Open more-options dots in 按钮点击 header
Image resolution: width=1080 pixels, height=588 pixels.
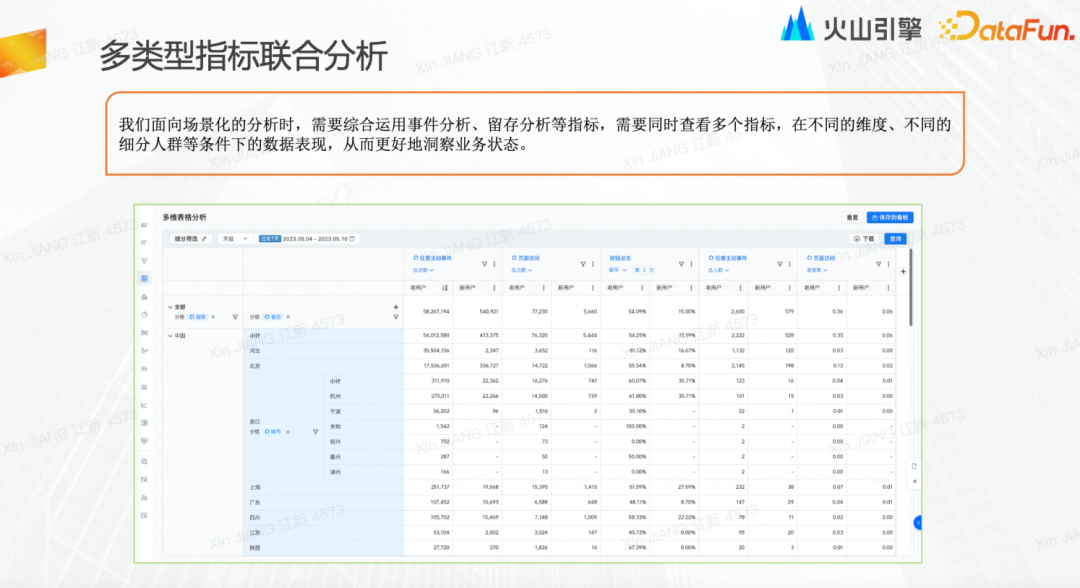[x=691, y=264]
